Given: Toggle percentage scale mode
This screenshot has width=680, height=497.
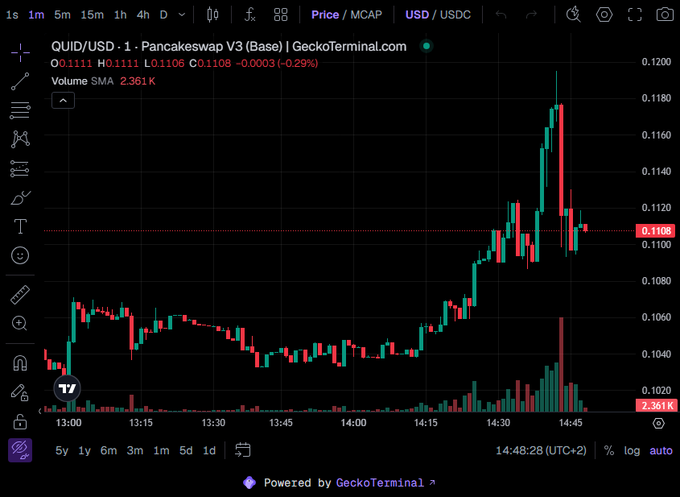Looking at the screenshot, I should [609, 451].
